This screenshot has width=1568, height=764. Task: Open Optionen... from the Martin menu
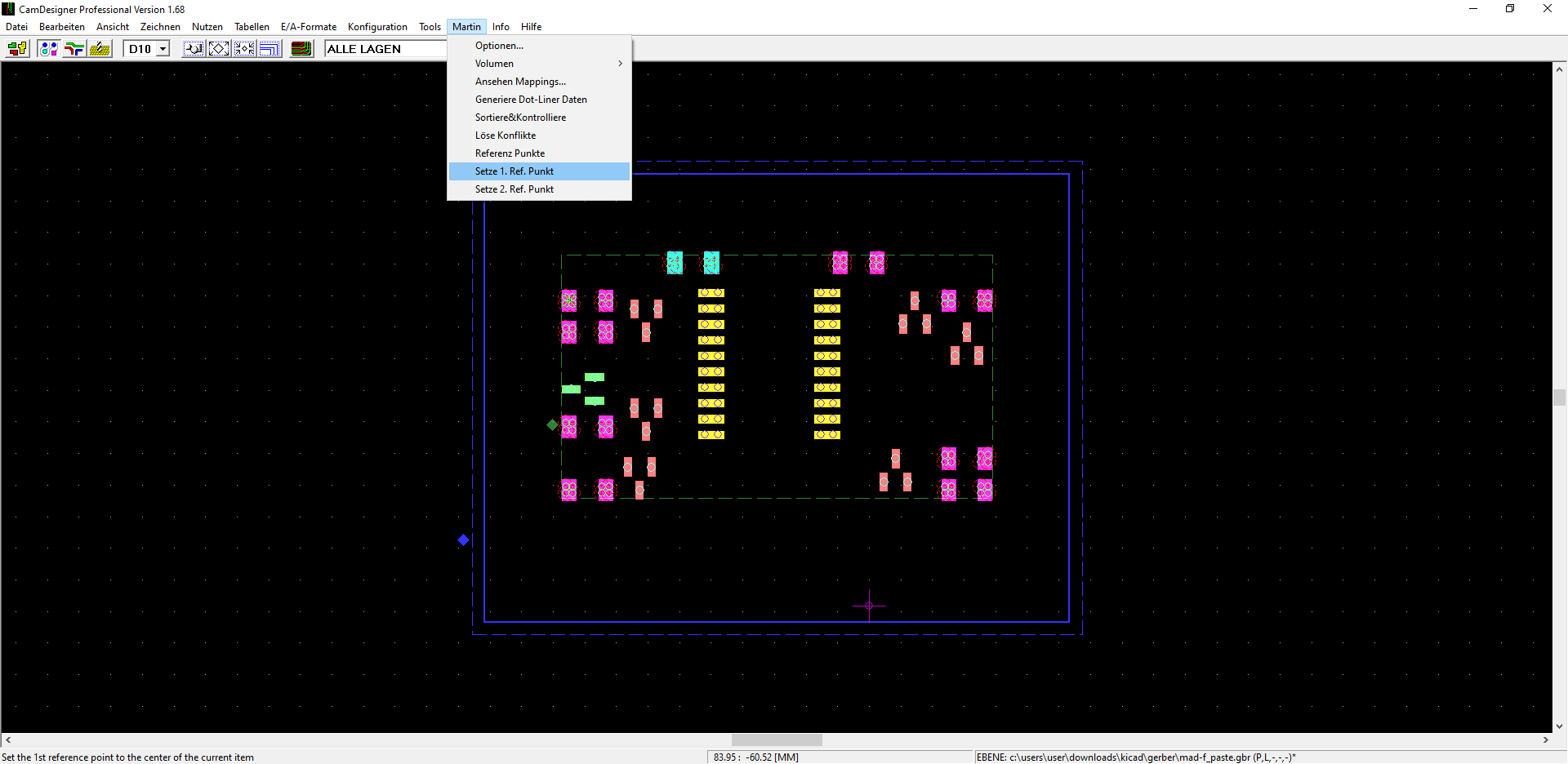(499, 46)
